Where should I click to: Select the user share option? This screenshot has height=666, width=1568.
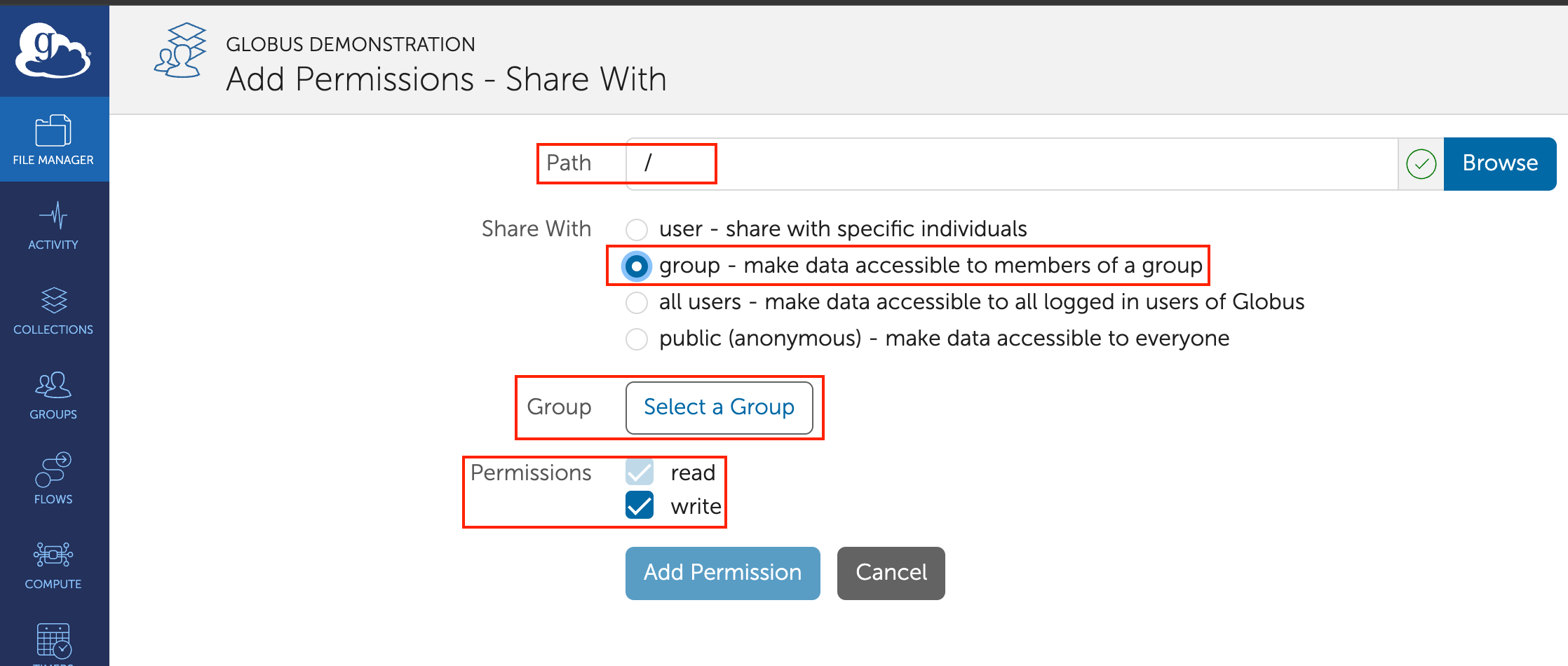(x=637, y=229)
